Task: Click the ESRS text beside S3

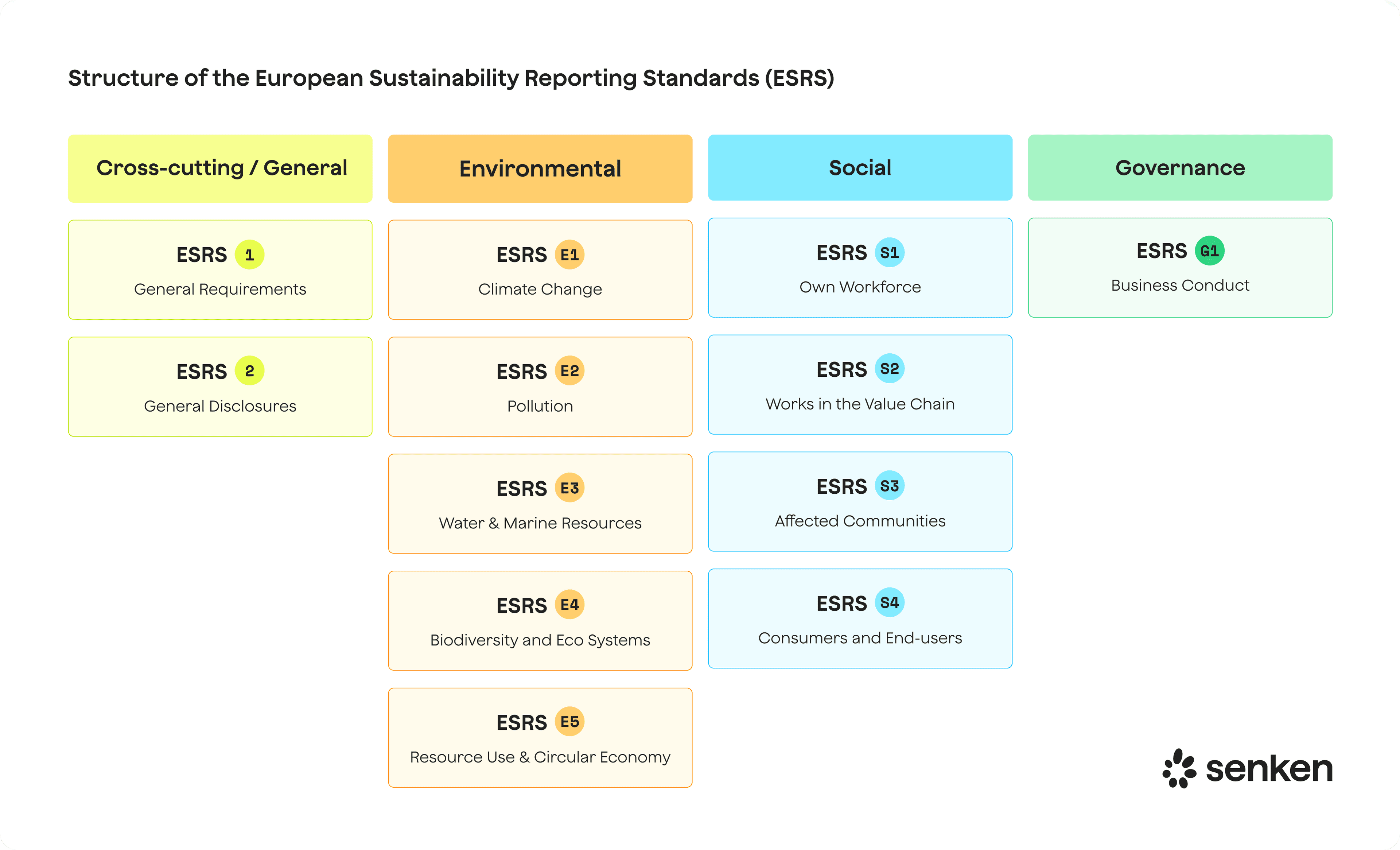Action: (x=841, y=486)
